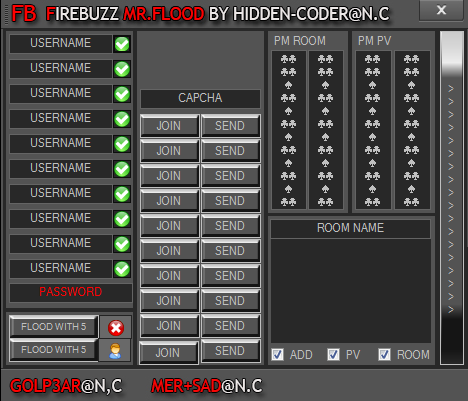
Task: Click green checkmark beside third USERNAME field
Action: 122,94
